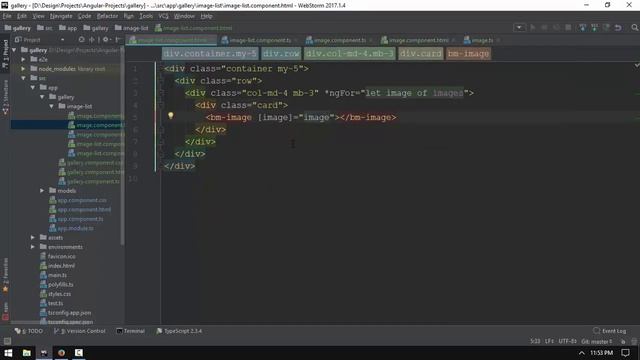
Task: Open Windows notification center icon
Action: tap(625, 353)
